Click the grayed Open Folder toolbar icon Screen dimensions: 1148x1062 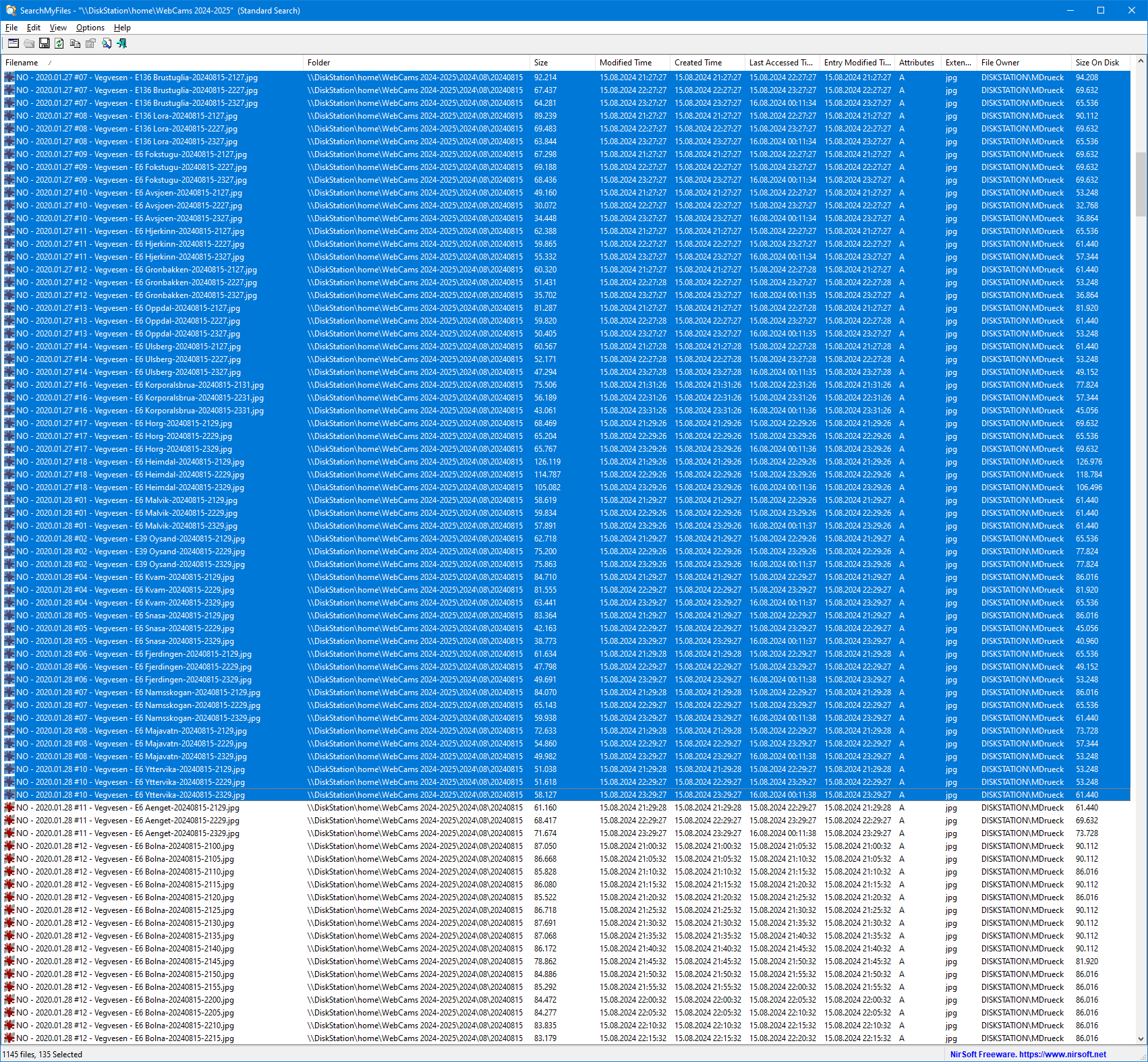[x=28, y=43]
